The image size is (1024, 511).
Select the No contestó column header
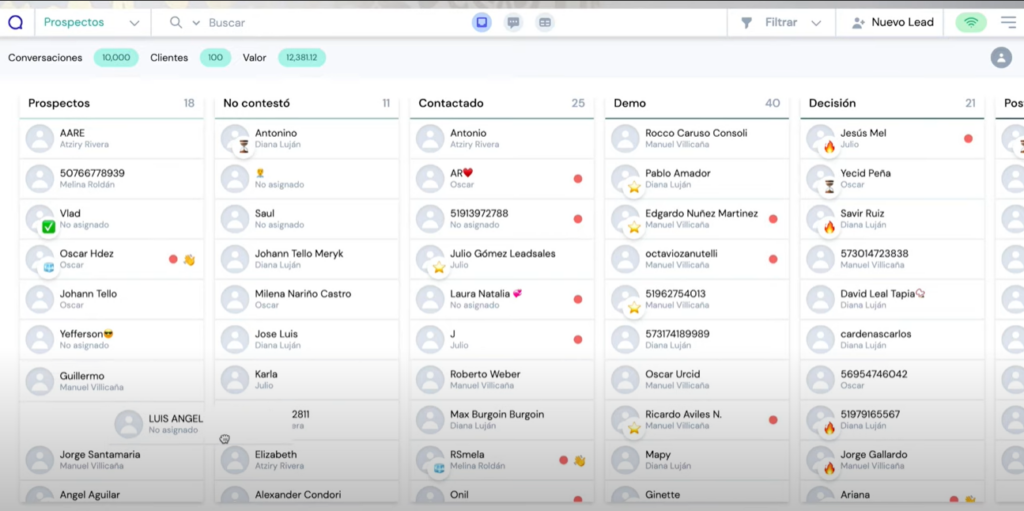point(306,103)
